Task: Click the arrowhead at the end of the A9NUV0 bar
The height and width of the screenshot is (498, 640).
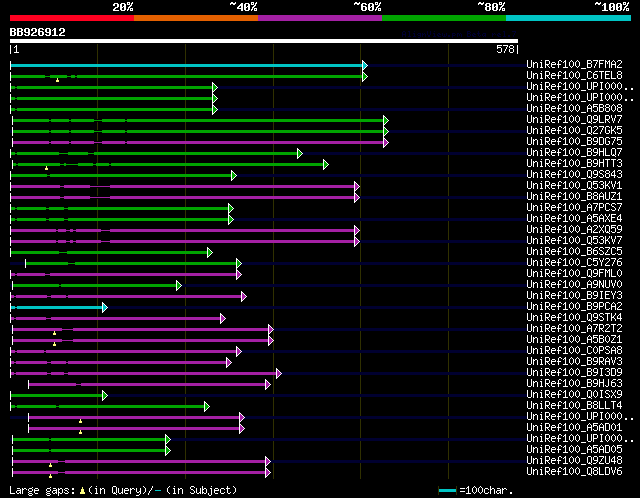Action: (x=179, y=285)
